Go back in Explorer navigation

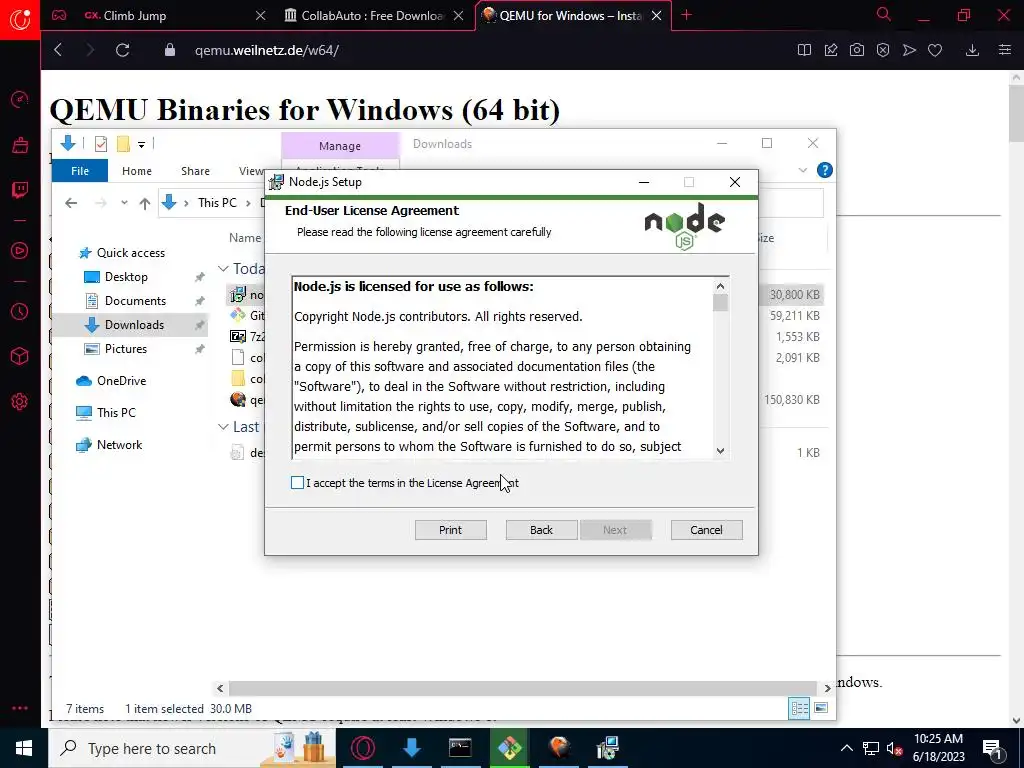coord(71,203)
